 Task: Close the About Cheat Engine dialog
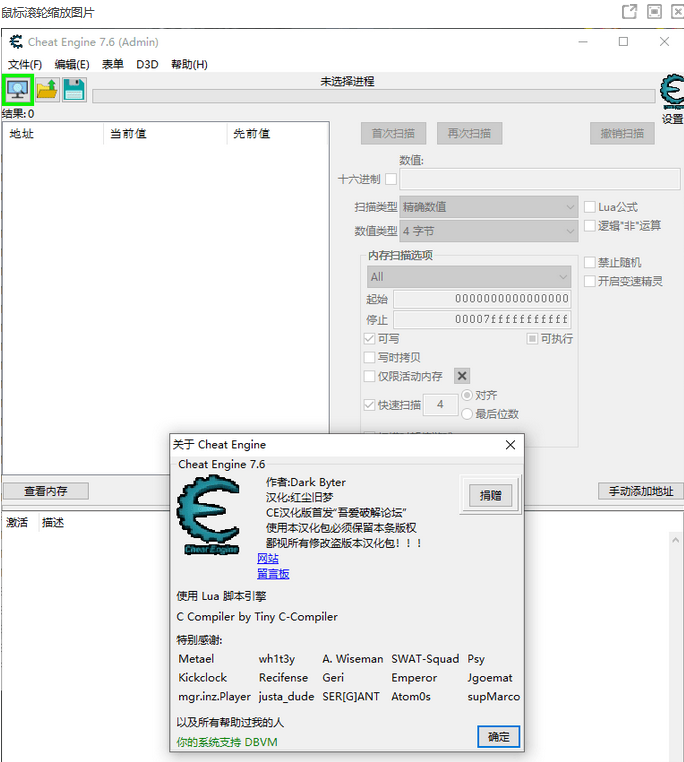coord(510,445)
